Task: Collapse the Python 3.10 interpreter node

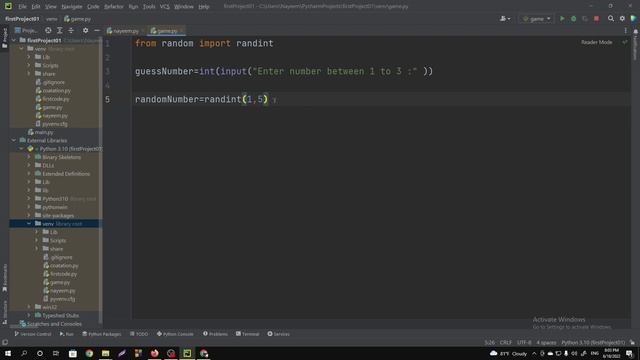Action: 21,149
